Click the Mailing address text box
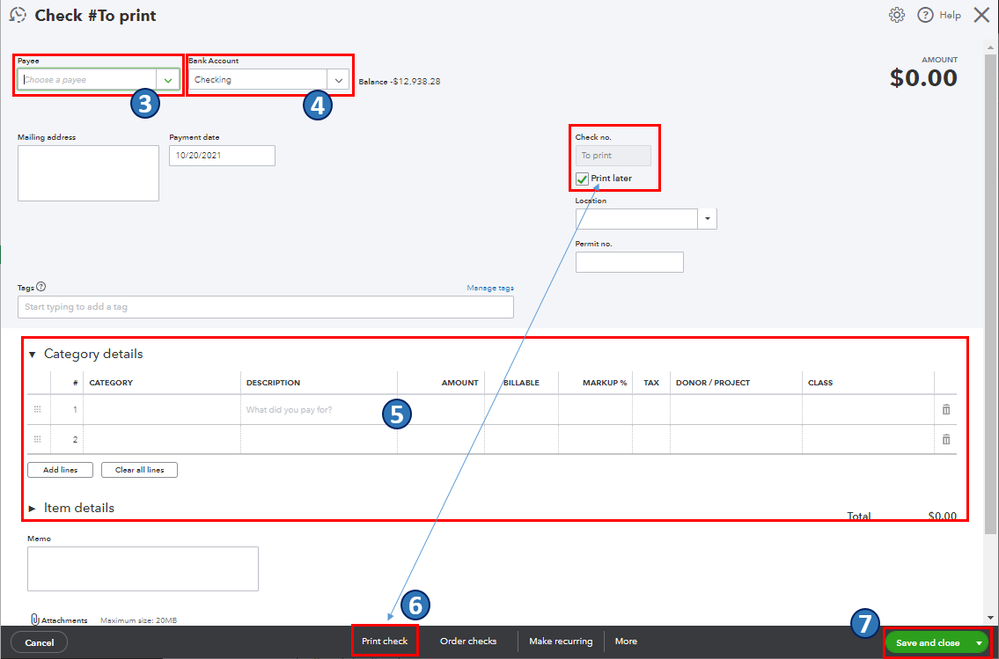Screen dimensions: 999x659 pyautogui.click(x=89, y=173)
